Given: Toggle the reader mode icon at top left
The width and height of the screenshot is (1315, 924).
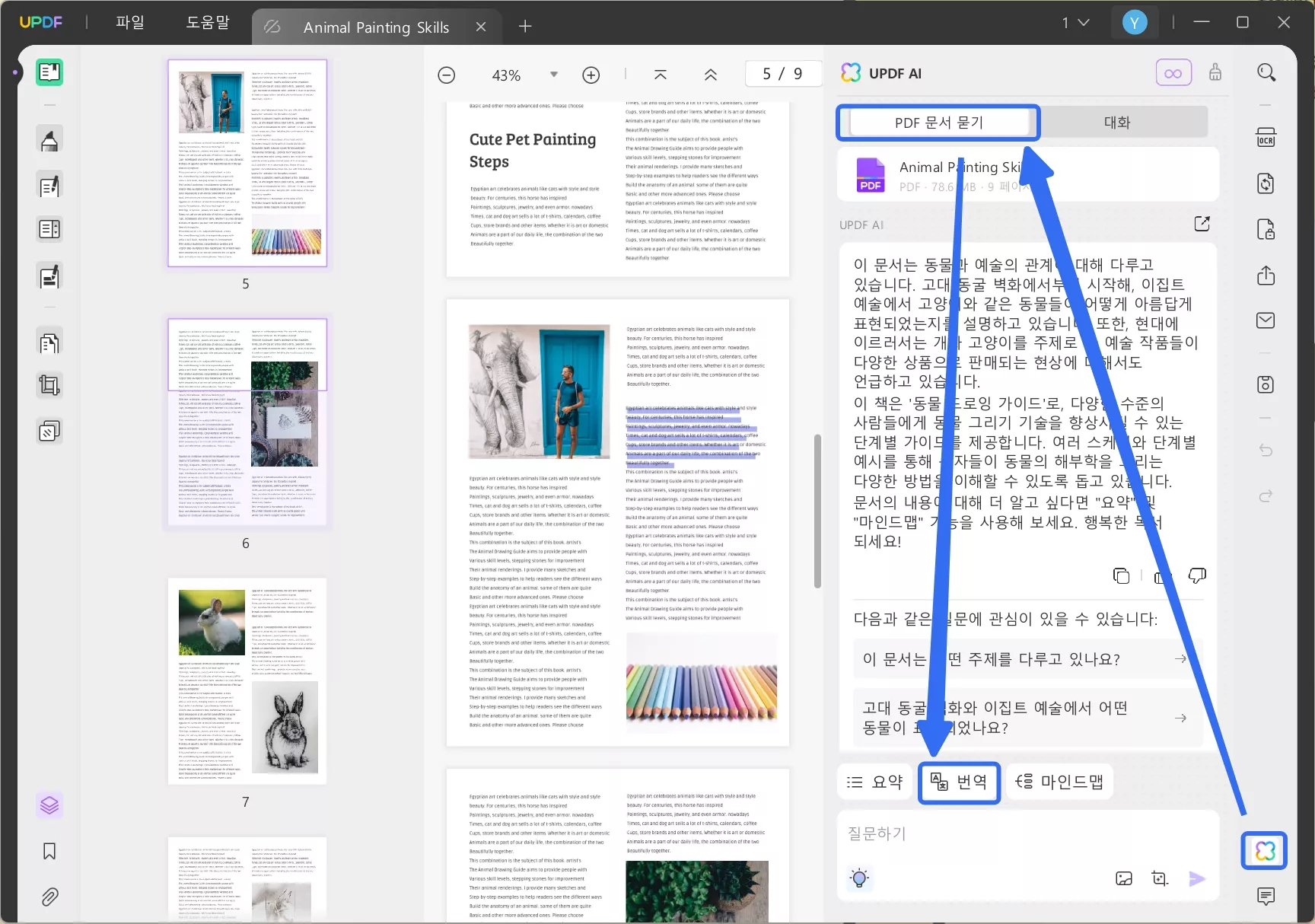Looking at the screenshot, I should click(x=49, y=72).
